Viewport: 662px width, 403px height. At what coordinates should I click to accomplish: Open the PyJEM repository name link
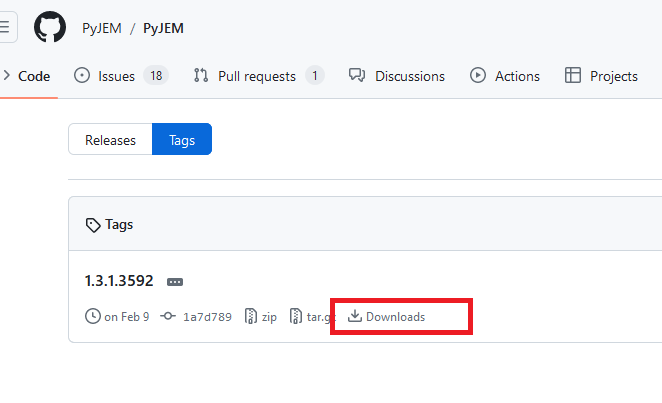coord(163,28)
